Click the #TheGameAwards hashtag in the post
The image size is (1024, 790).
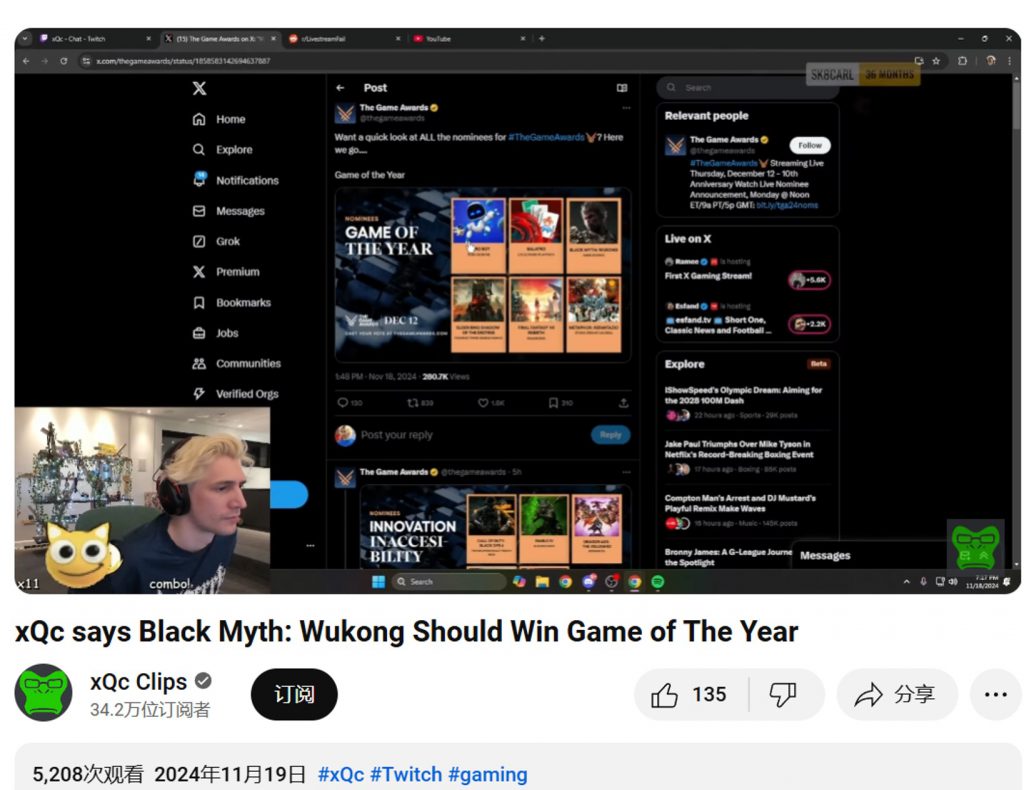click(x=546, y=137)
